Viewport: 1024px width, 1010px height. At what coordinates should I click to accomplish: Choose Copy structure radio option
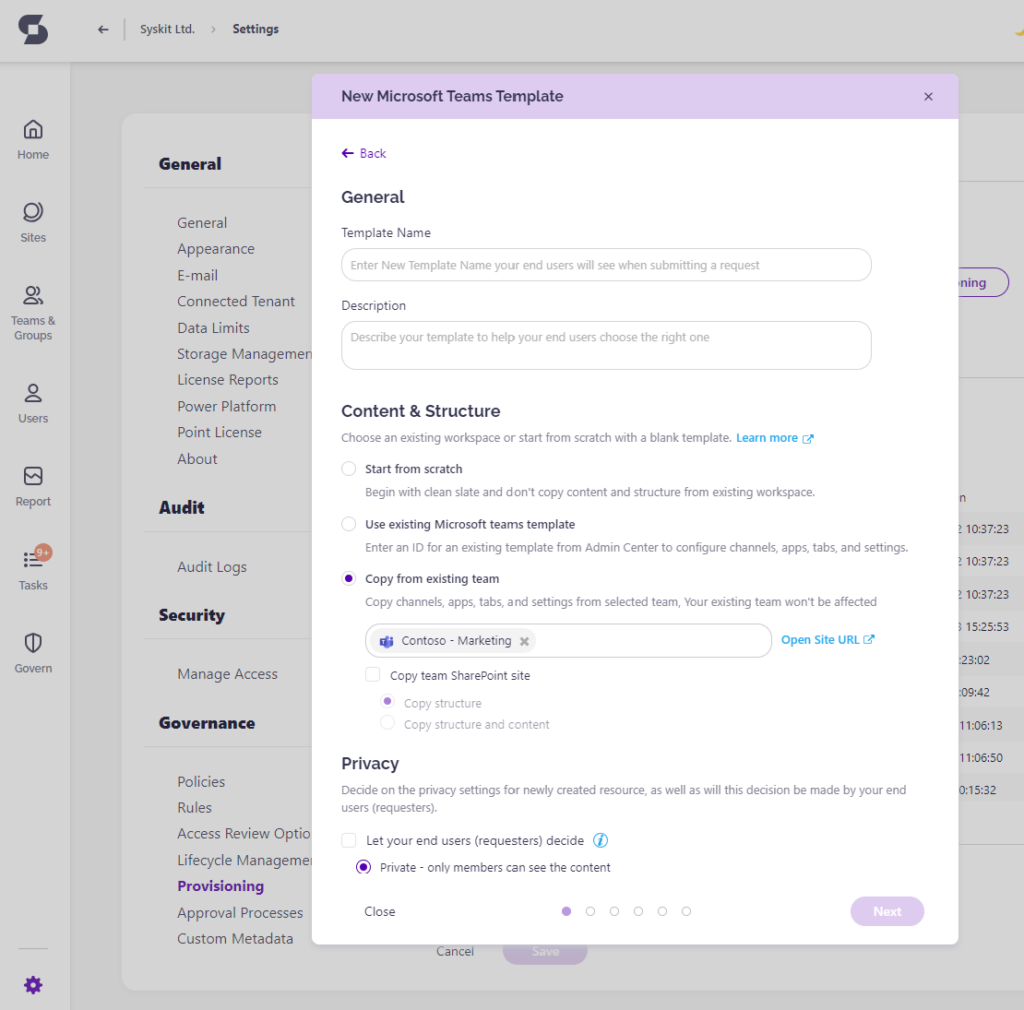[387, 701]
